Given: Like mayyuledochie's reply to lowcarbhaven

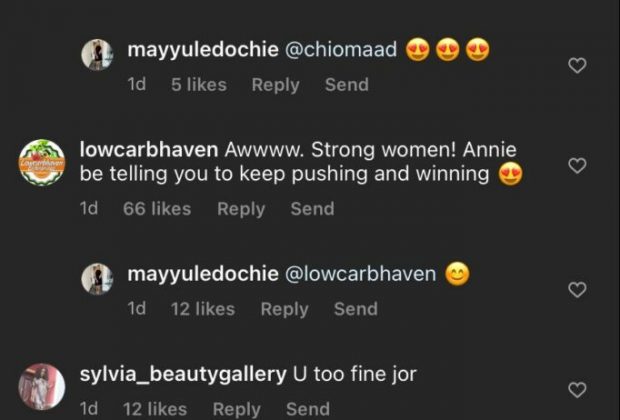Looking at the screenshot, I should pyautogui.click(x=577, y=289).
